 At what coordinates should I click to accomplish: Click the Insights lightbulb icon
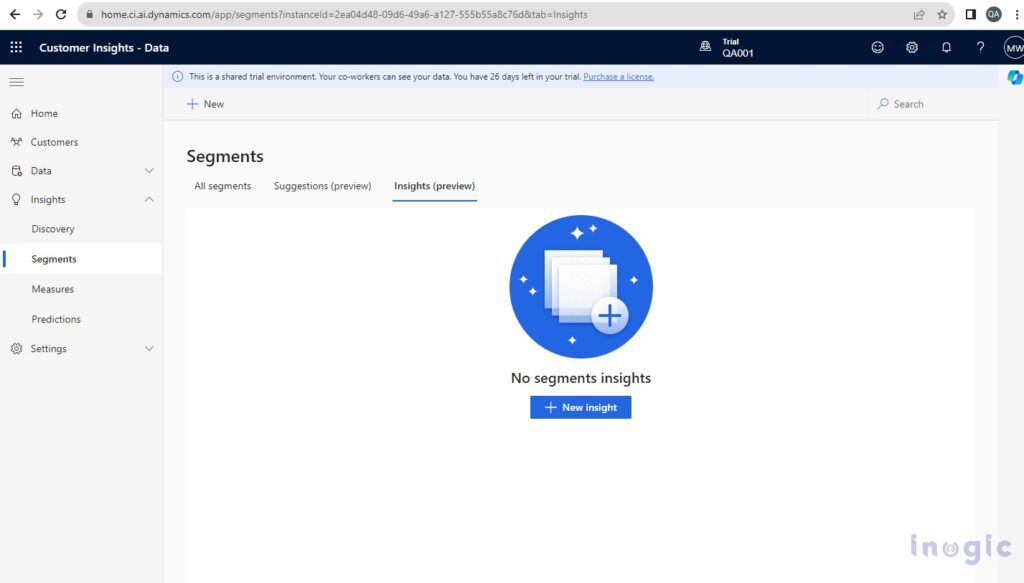click(18, 199)
